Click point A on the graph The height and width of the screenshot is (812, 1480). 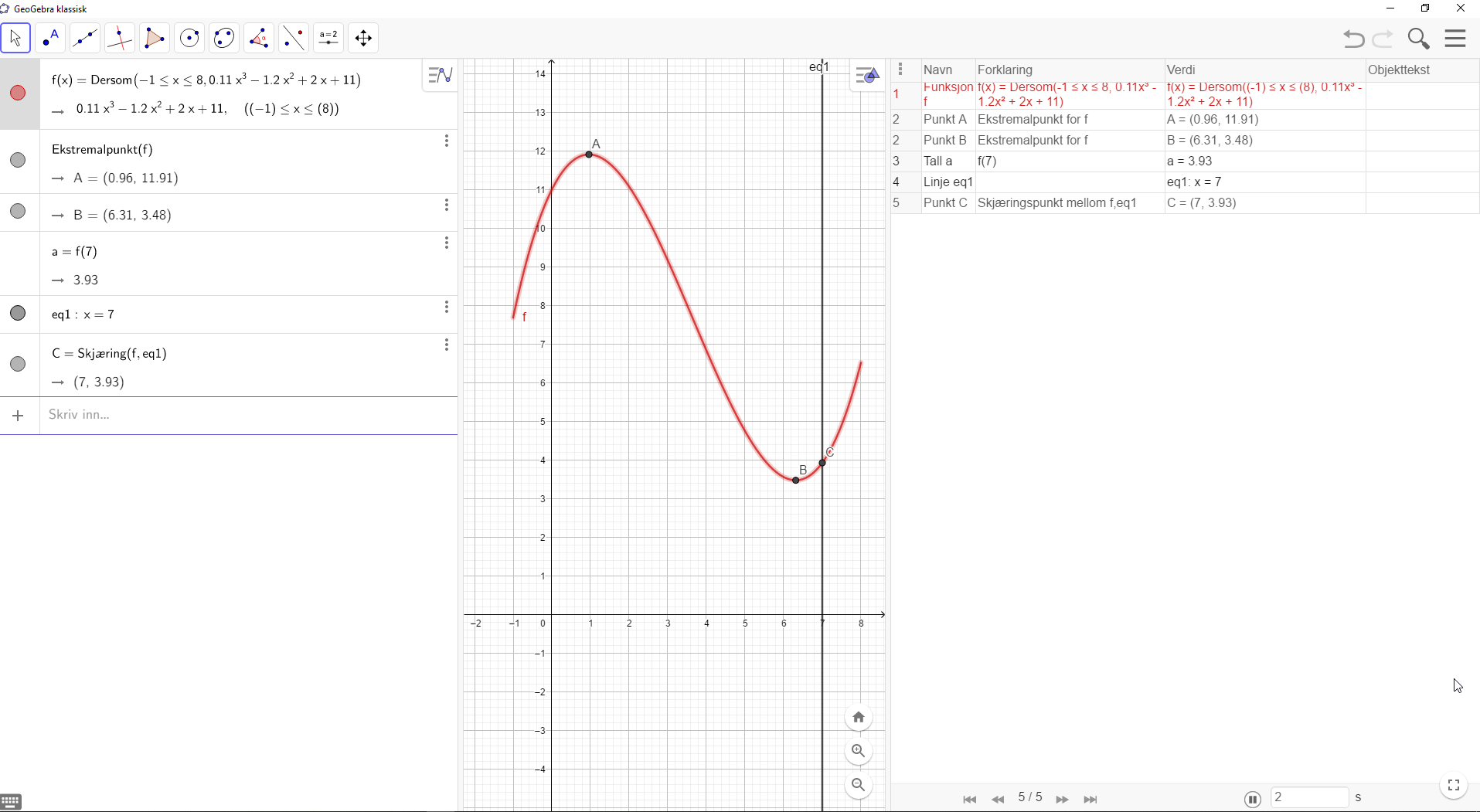(x=589, y=155)
